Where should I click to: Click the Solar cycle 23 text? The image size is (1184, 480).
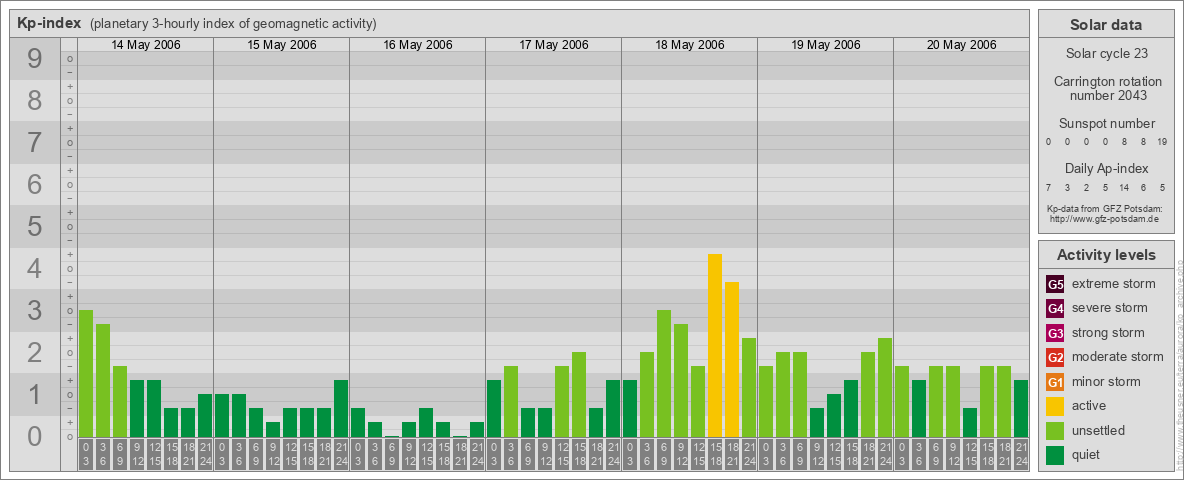[x=1106, y=54]
